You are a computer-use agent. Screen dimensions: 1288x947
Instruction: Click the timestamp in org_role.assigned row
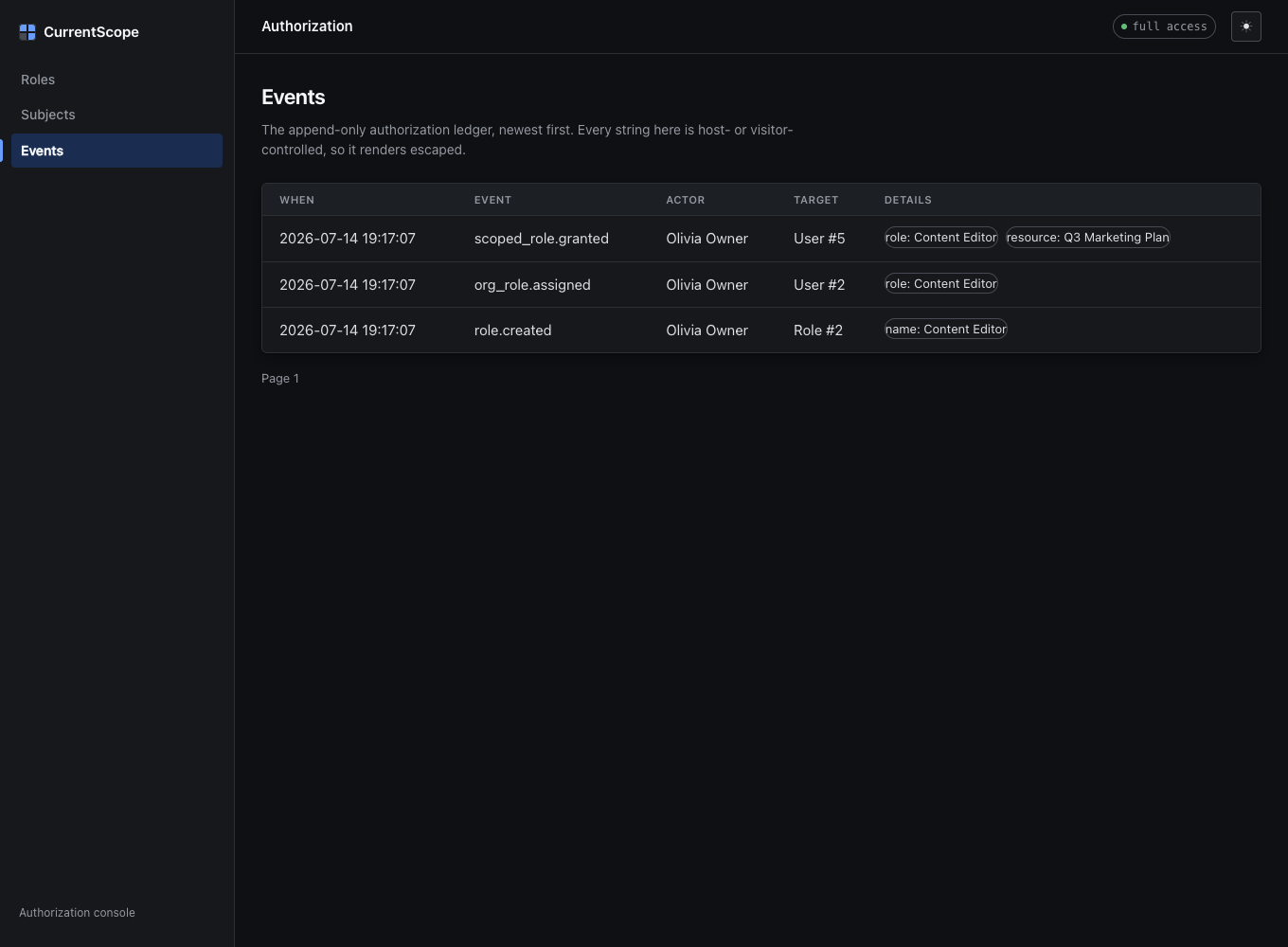(x=348, y=285)
